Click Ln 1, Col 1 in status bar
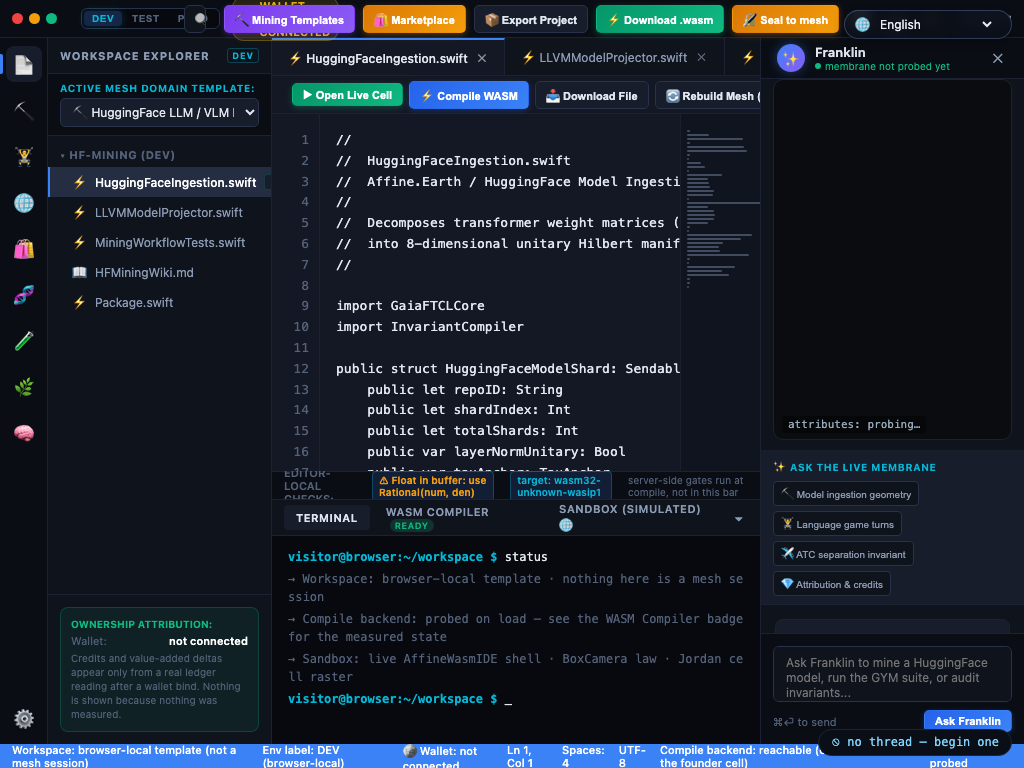 pyautogui.click(x=520, y=756)
